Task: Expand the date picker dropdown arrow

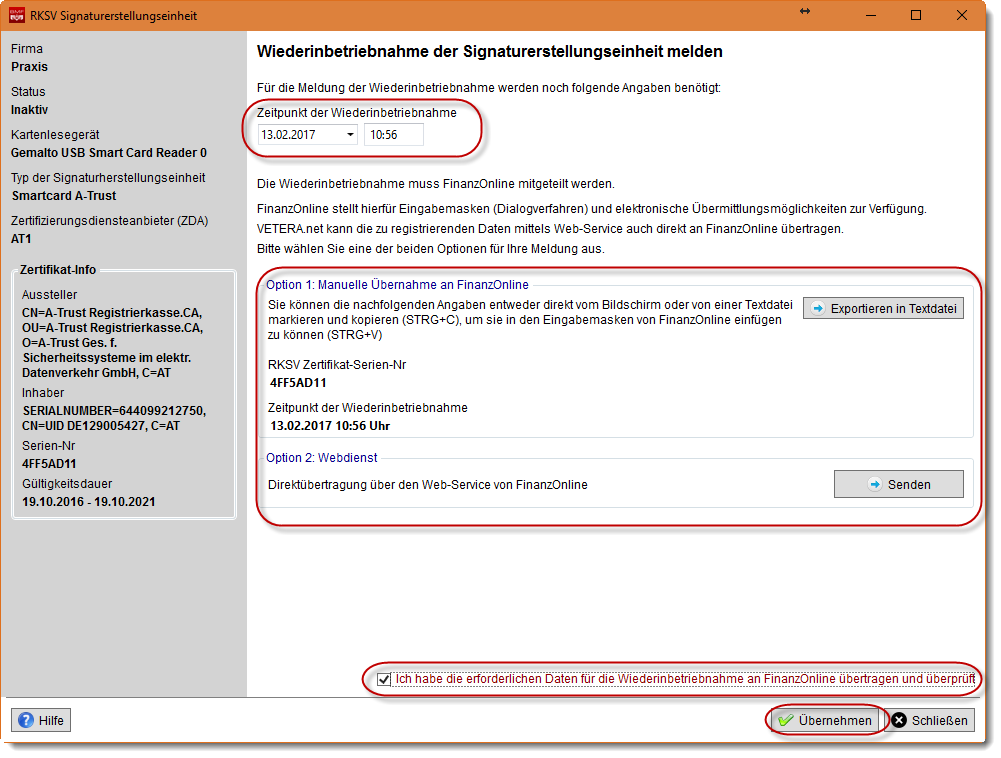Action: 350,135
